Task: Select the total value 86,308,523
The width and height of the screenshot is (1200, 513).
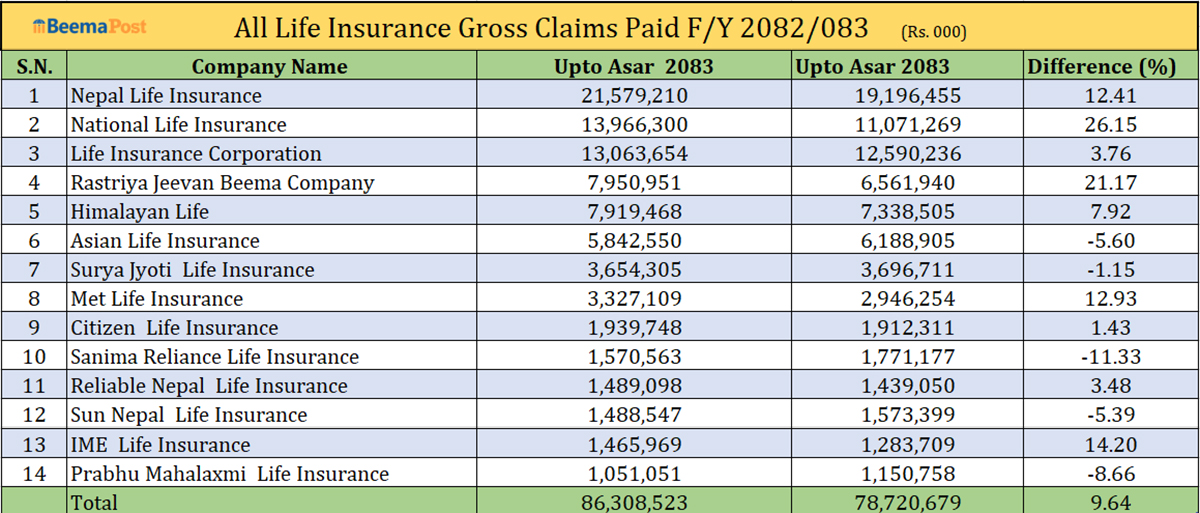Action: pyautogui.click(x=634, y=502)
